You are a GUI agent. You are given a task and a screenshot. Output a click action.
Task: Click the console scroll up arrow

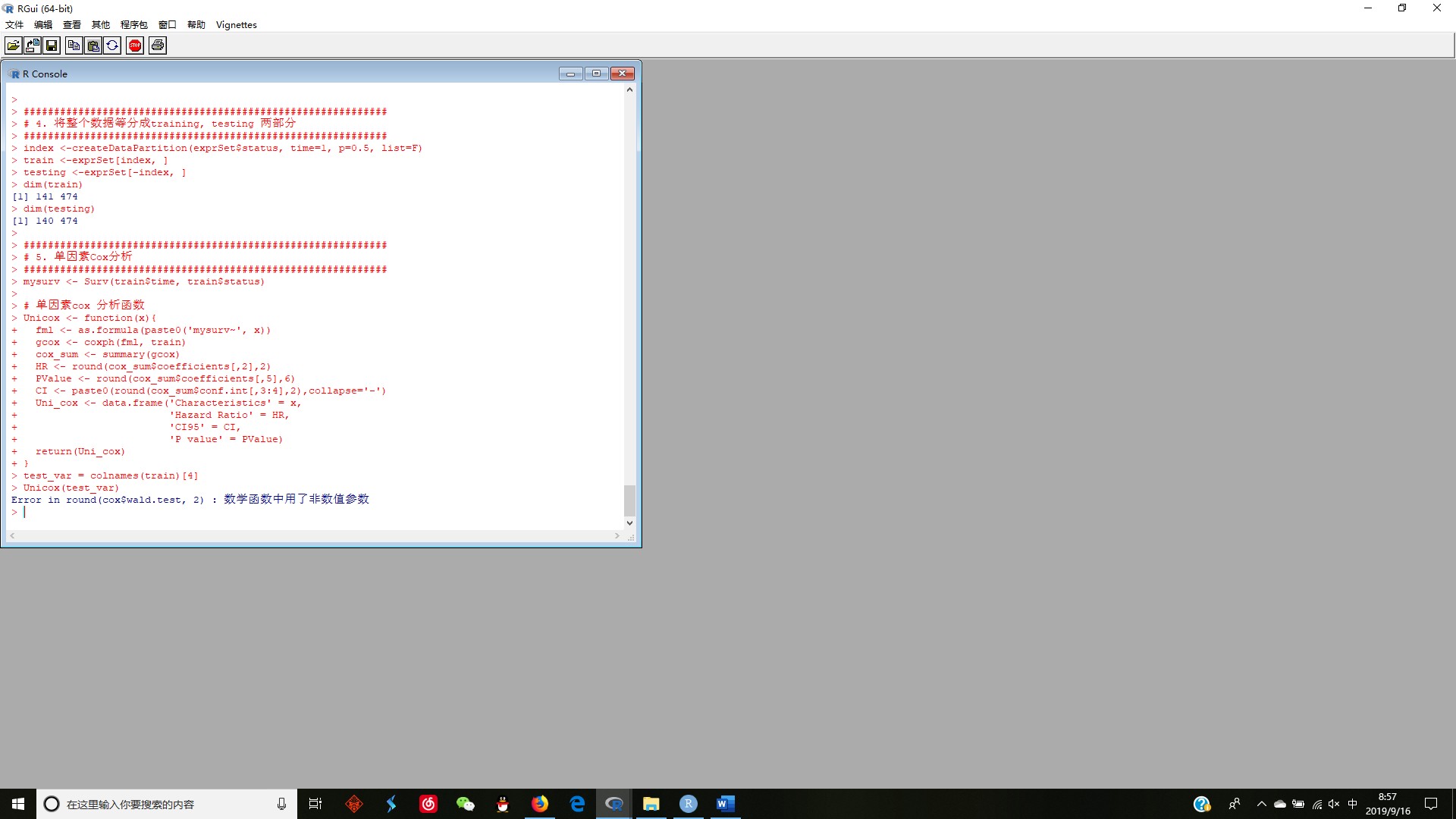629,89
